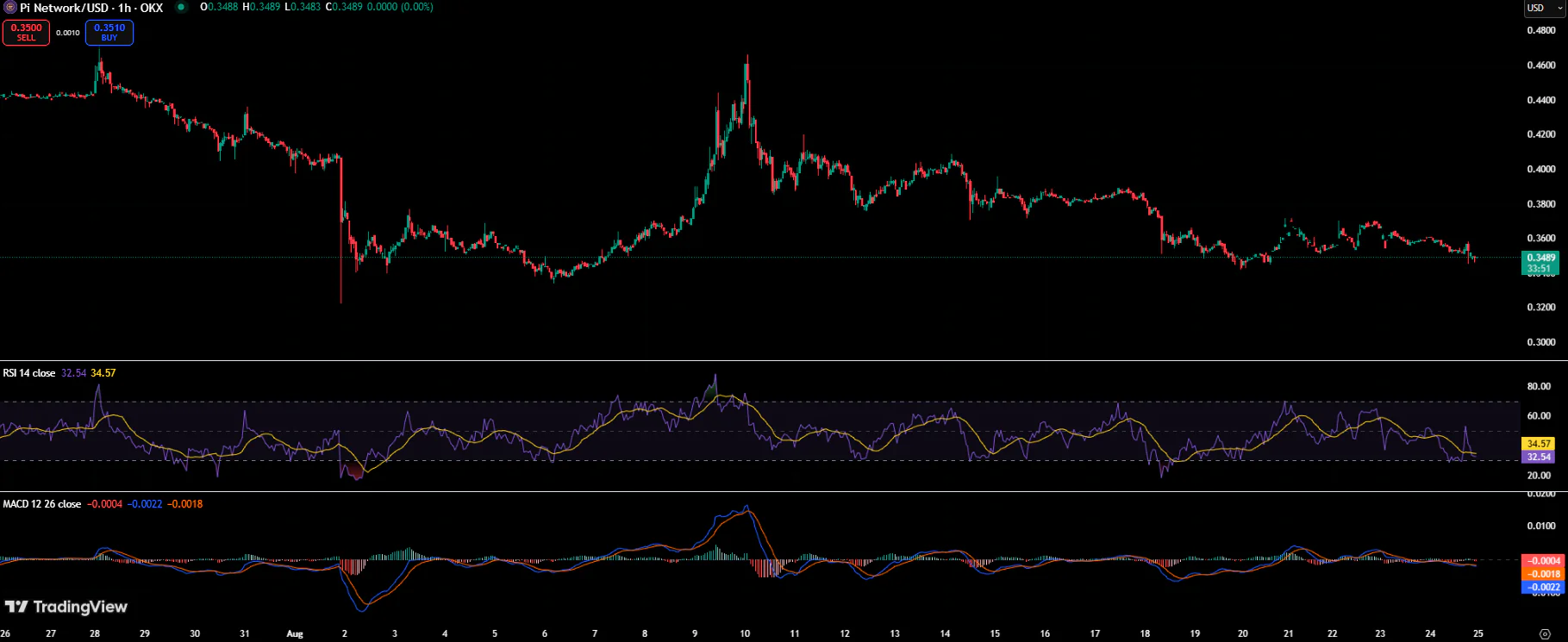
Task: Click the Aug label on time axis
Action: 295,633
